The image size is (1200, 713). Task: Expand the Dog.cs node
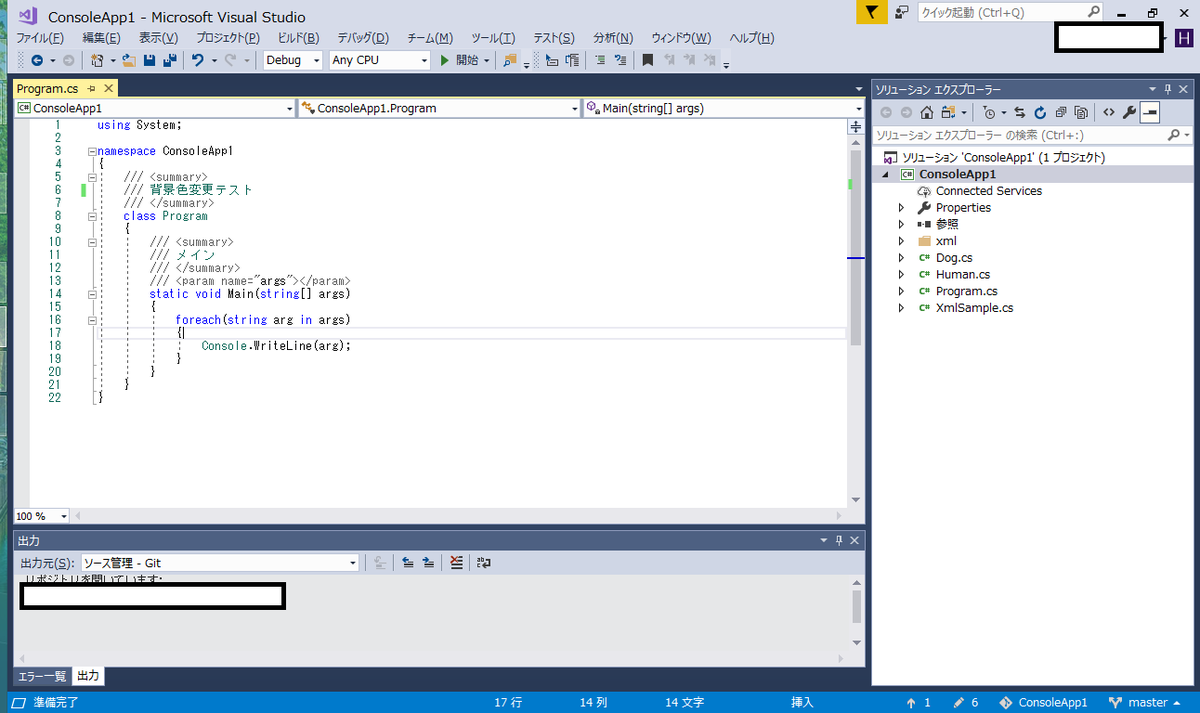901,258
